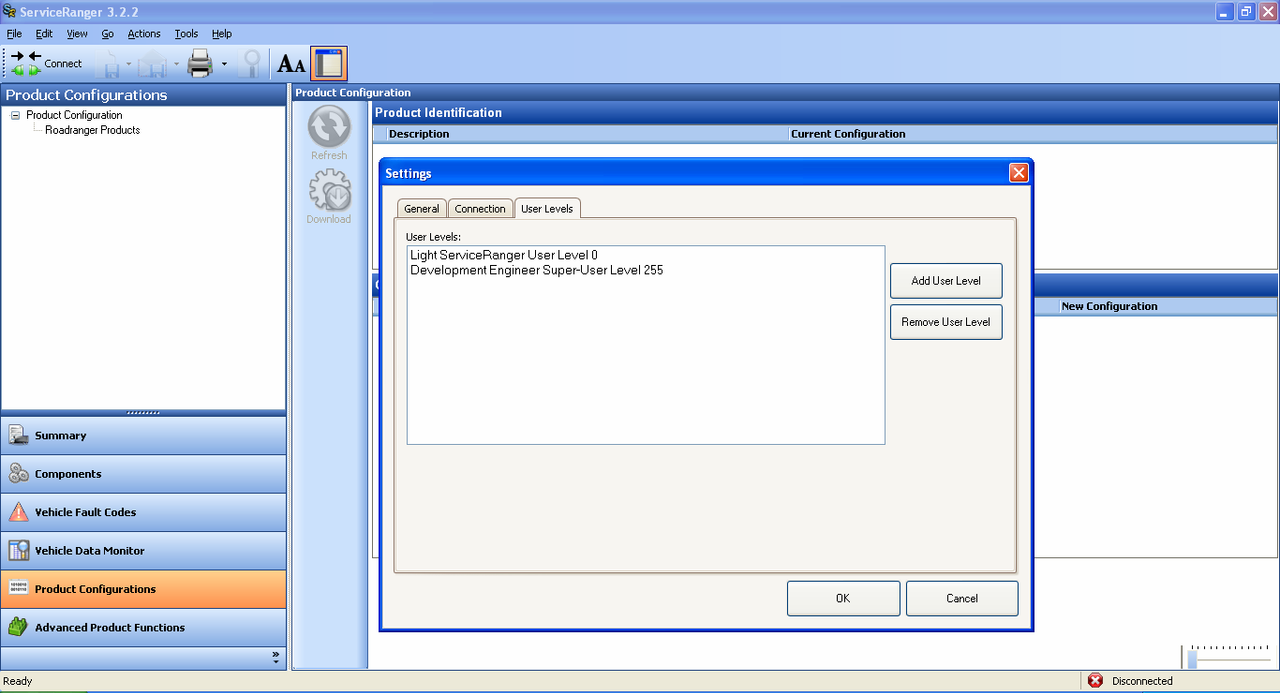Open the View menu

coord(77,33)
